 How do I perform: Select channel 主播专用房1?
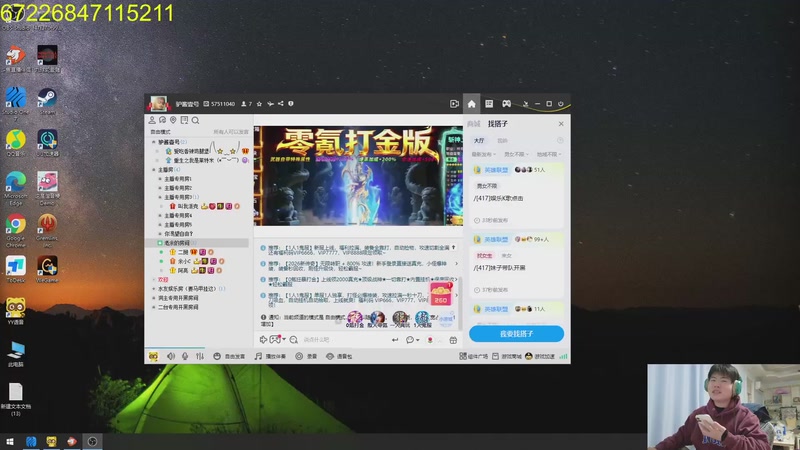pyautogui.click(x=178, y=179)
